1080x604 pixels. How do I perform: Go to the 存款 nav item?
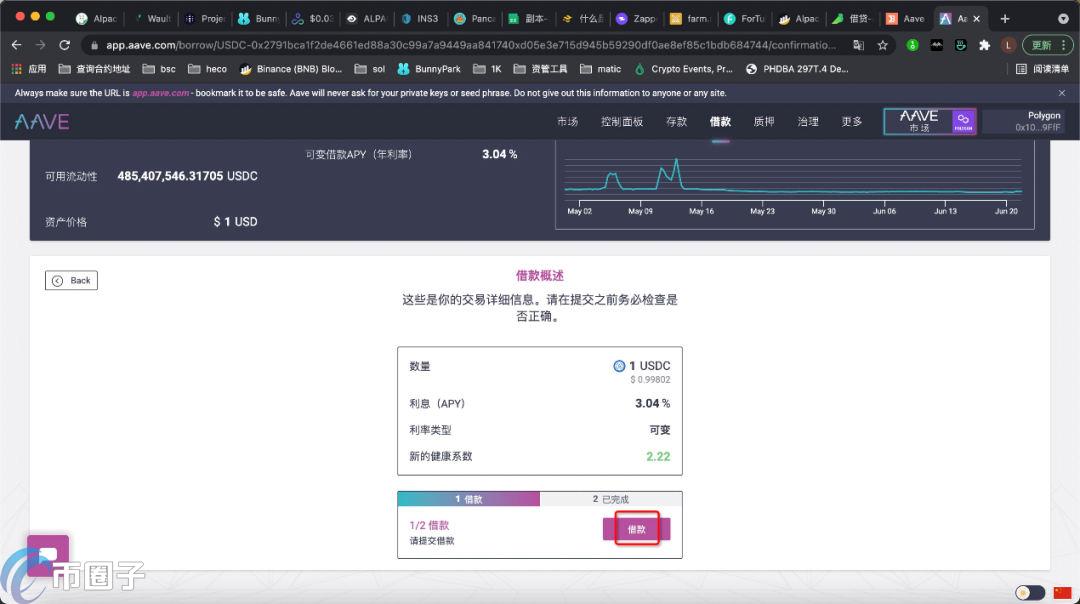point(676,121)
